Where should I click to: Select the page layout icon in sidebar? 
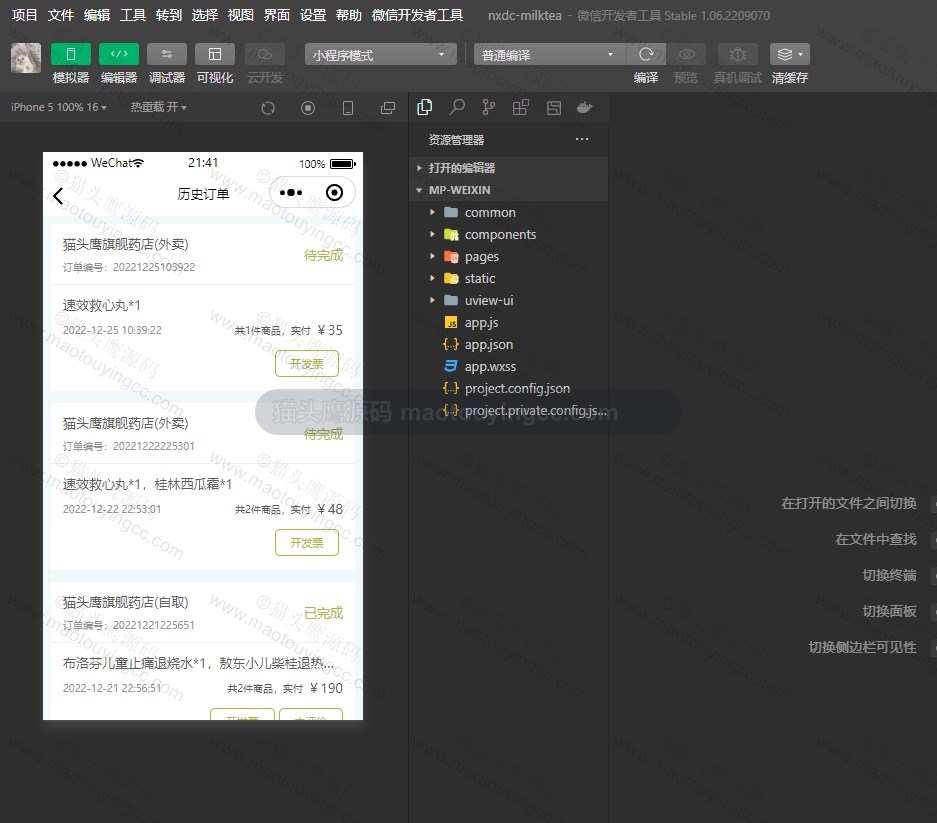[x=554, y=108]
